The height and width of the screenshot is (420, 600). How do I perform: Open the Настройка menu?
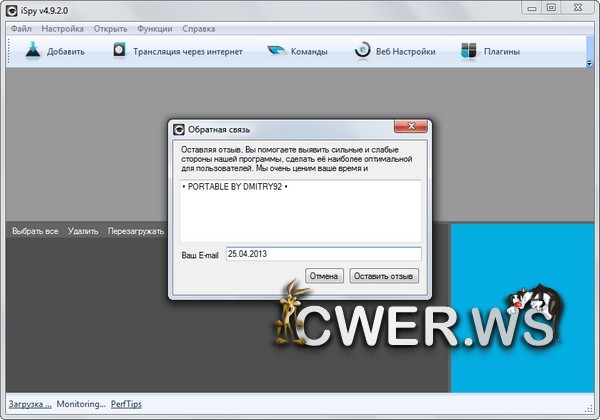point(62,29)
